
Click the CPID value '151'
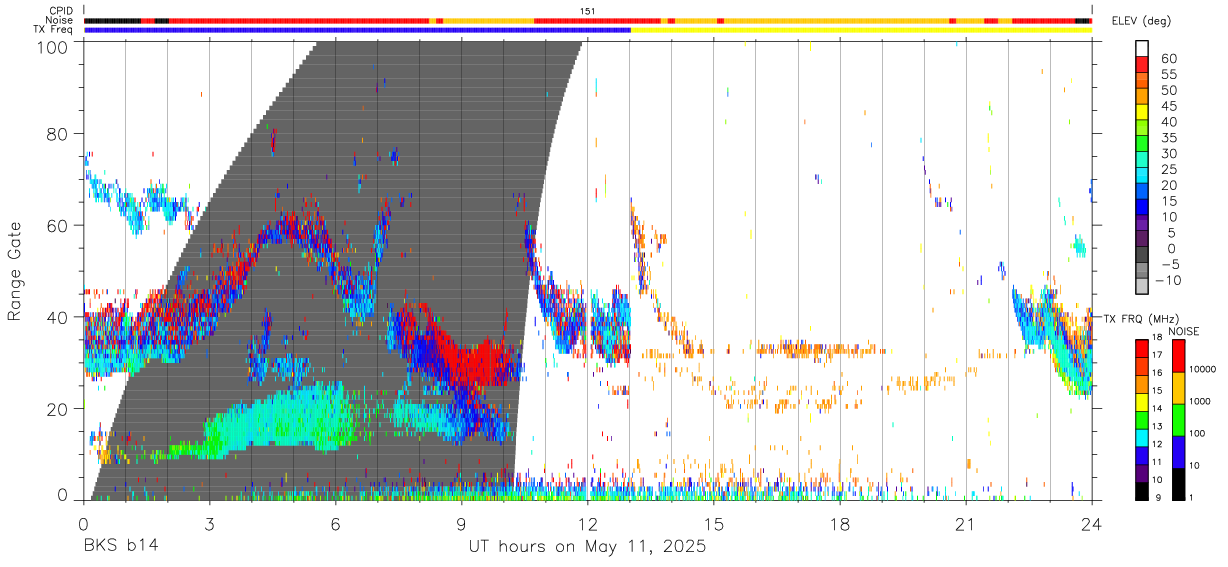(x=588, y=11)
